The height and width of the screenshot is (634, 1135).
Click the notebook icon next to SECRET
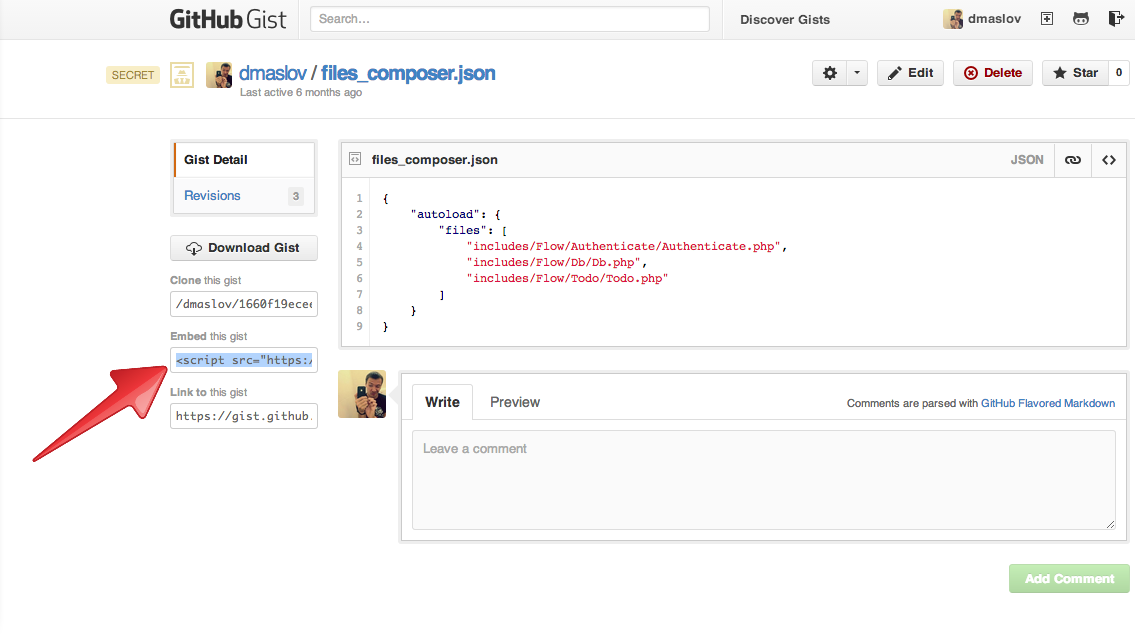181,75
